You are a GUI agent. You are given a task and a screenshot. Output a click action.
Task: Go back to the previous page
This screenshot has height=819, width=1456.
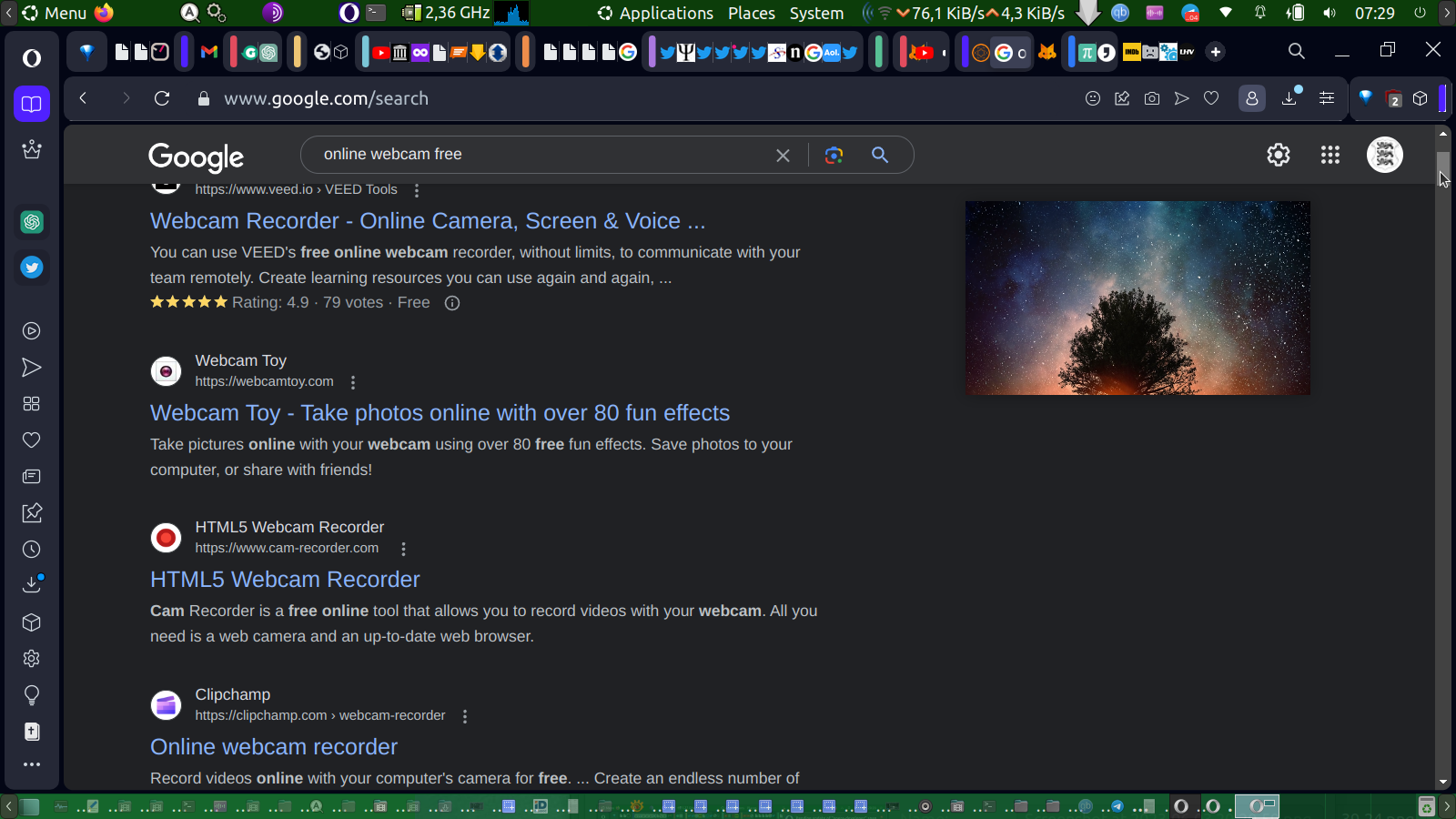tap(83, 98)
